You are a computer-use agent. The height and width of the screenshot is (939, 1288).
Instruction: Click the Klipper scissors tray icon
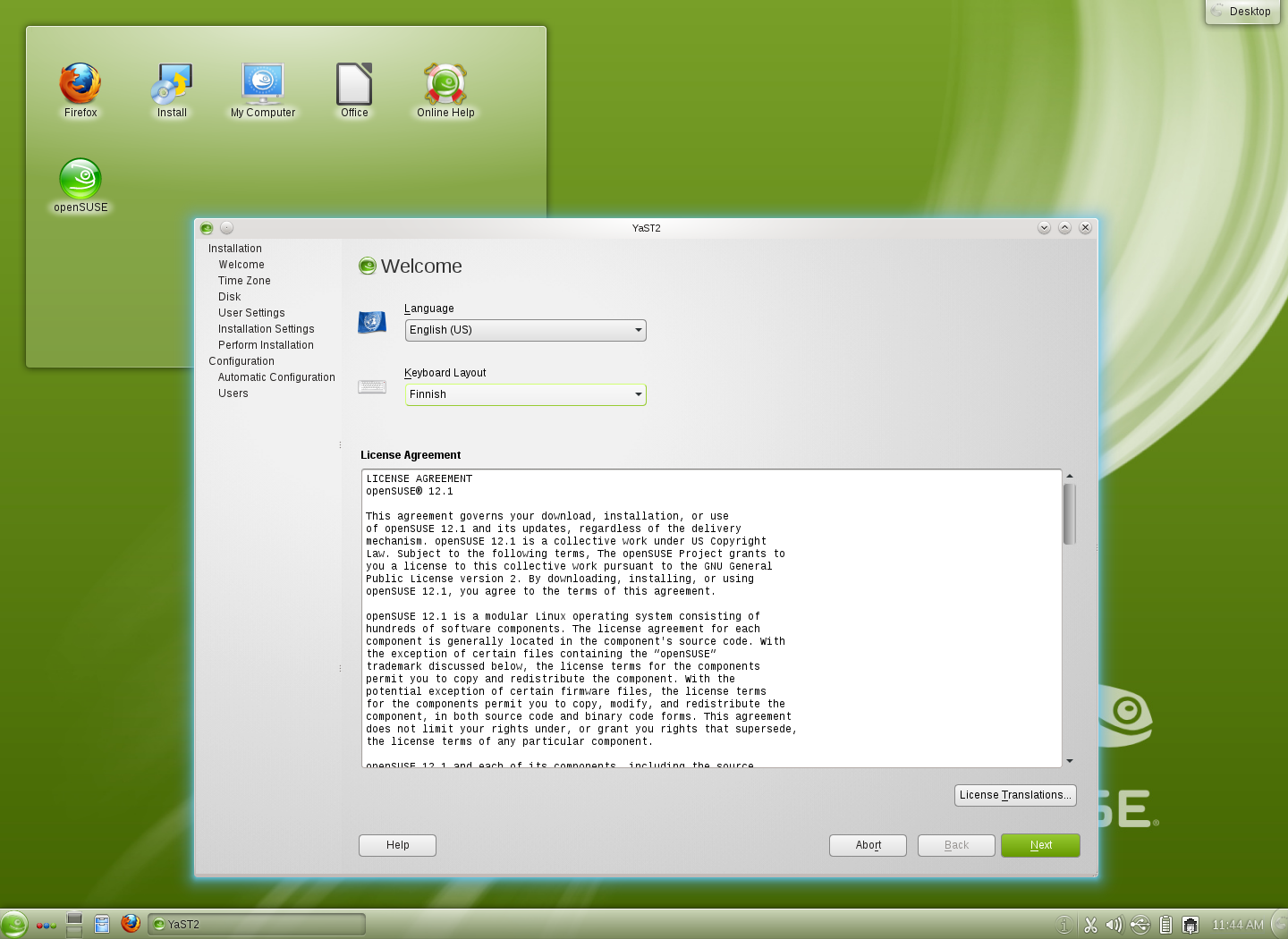1090,925
